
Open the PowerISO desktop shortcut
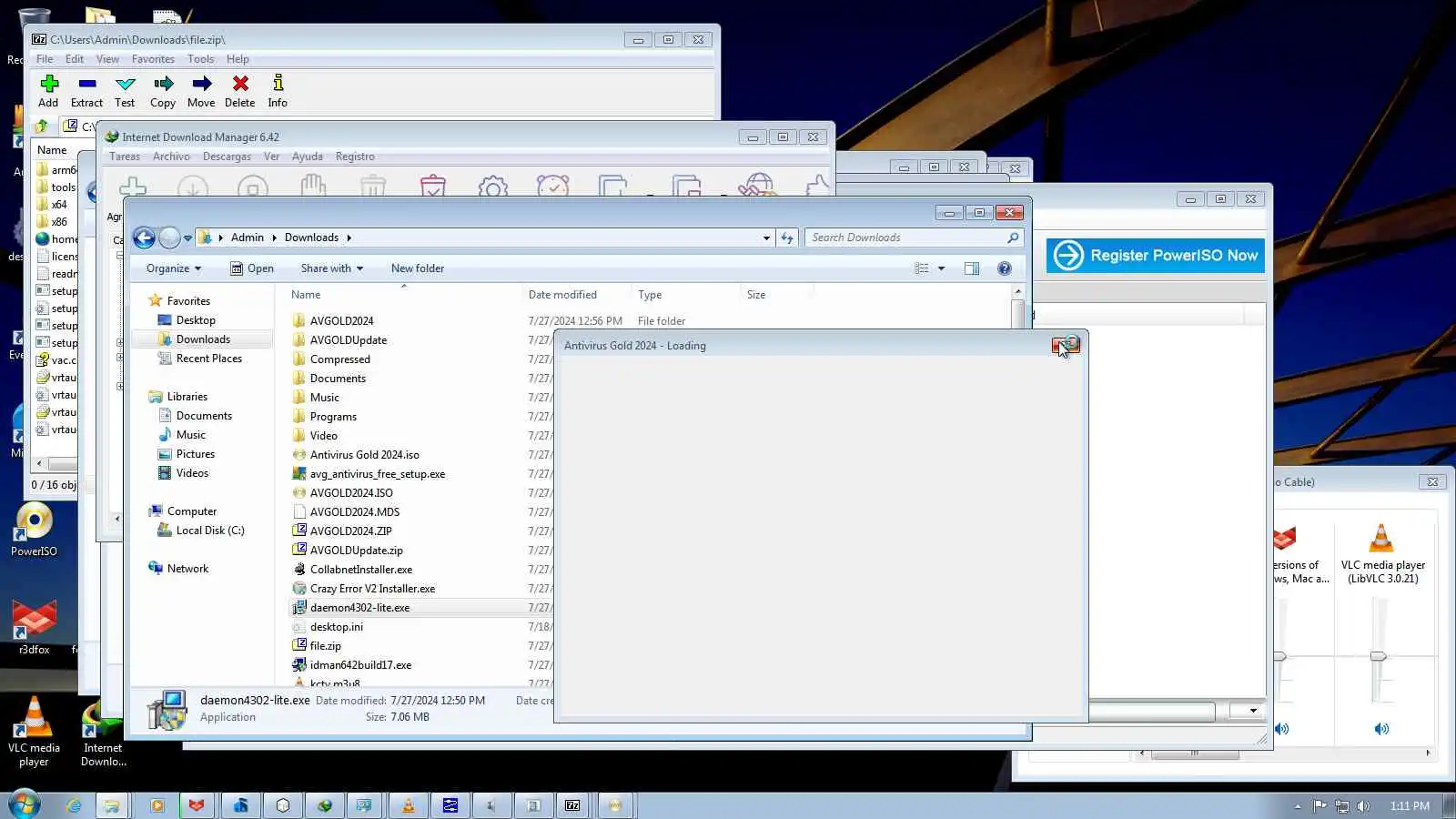[34, 531]
